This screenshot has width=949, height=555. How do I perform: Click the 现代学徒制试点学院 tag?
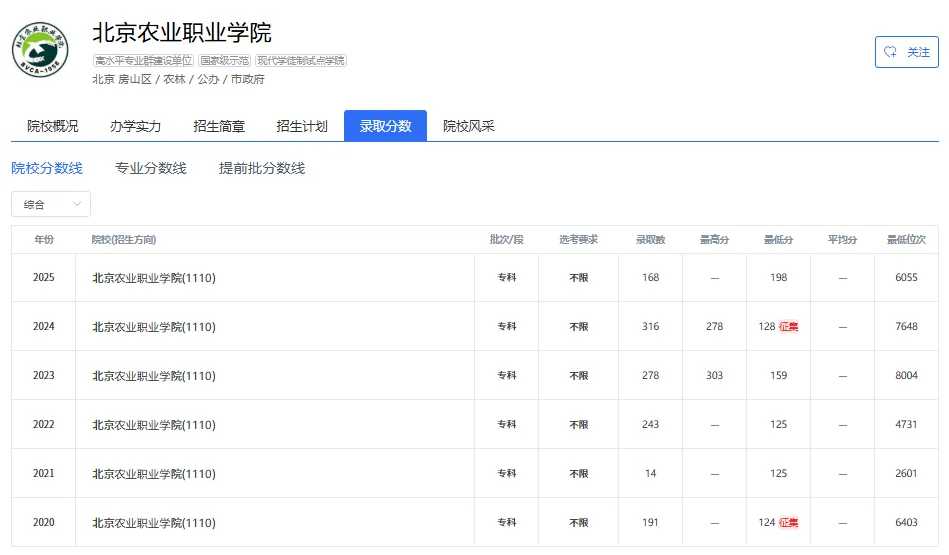click(x=301, y=61)
